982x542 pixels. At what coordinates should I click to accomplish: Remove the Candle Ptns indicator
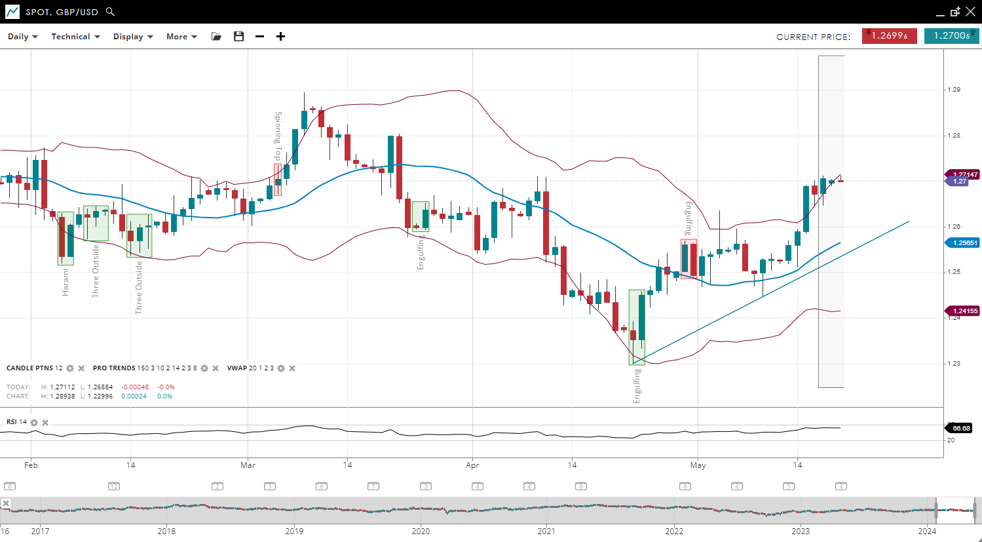tap(82, 369)
